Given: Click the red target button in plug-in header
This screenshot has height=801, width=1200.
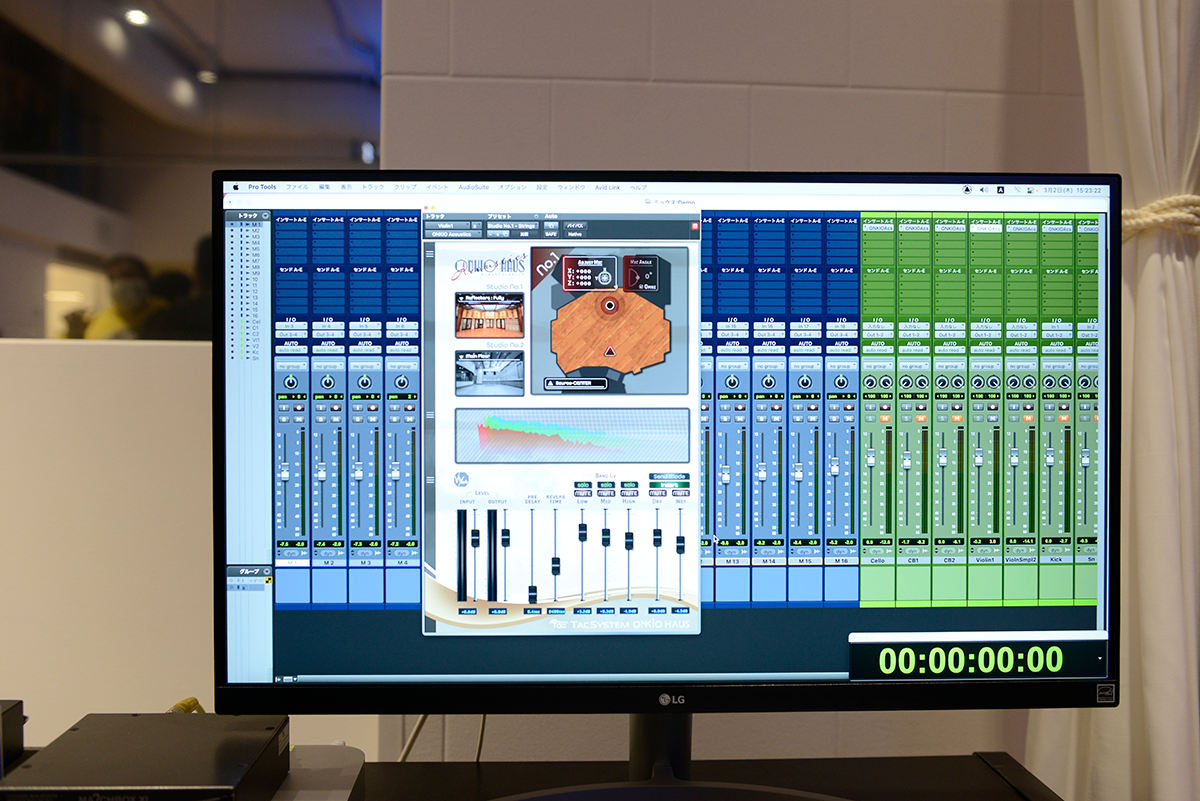Looking at the screenshot, I should tap(695, 226).
